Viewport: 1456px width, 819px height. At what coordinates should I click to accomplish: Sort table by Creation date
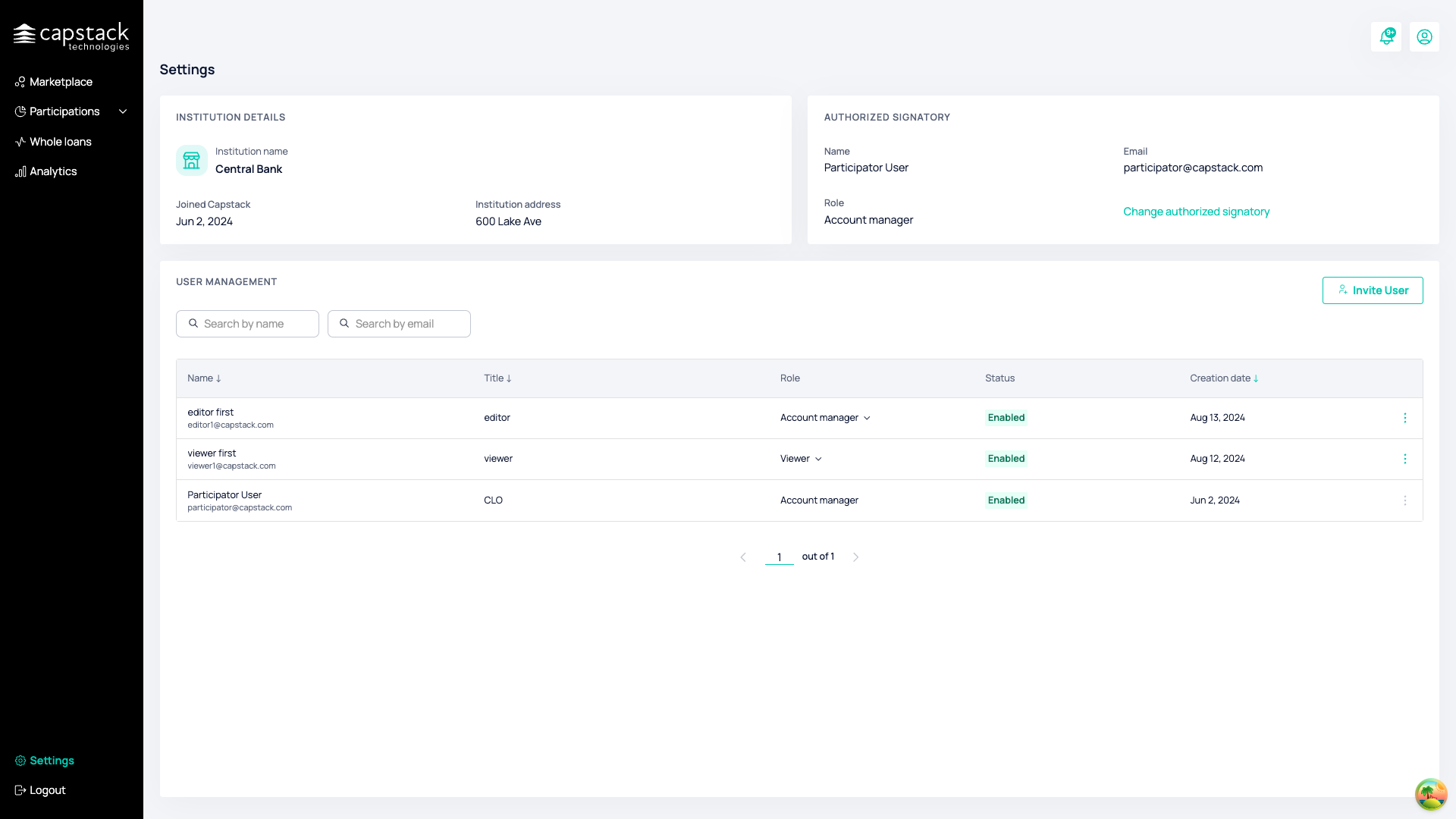click(x=1224, y=378)
